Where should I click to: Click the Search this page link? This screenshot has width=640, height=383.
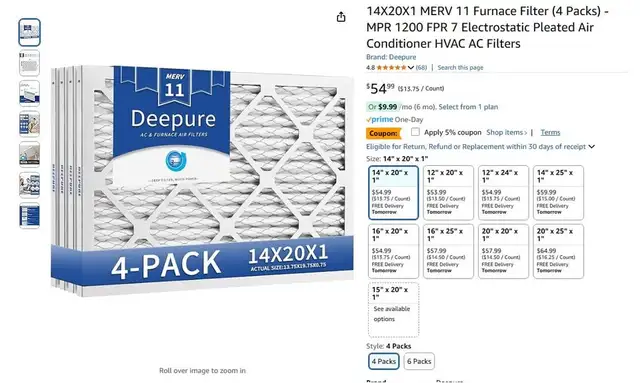[x=460, y=68]
